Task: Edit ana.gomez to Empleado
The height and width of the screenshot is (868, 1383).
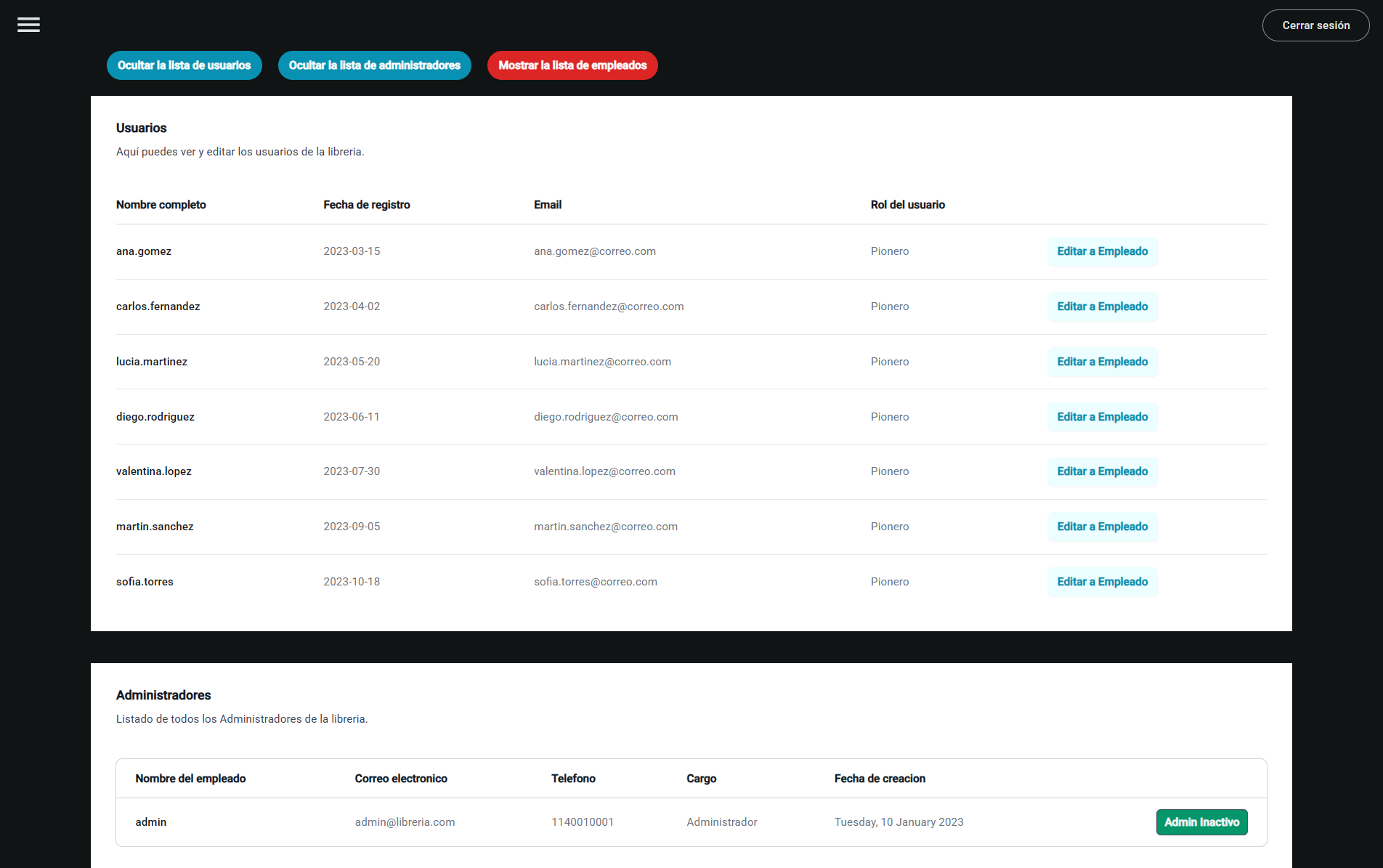Action: pos(1103,251)
